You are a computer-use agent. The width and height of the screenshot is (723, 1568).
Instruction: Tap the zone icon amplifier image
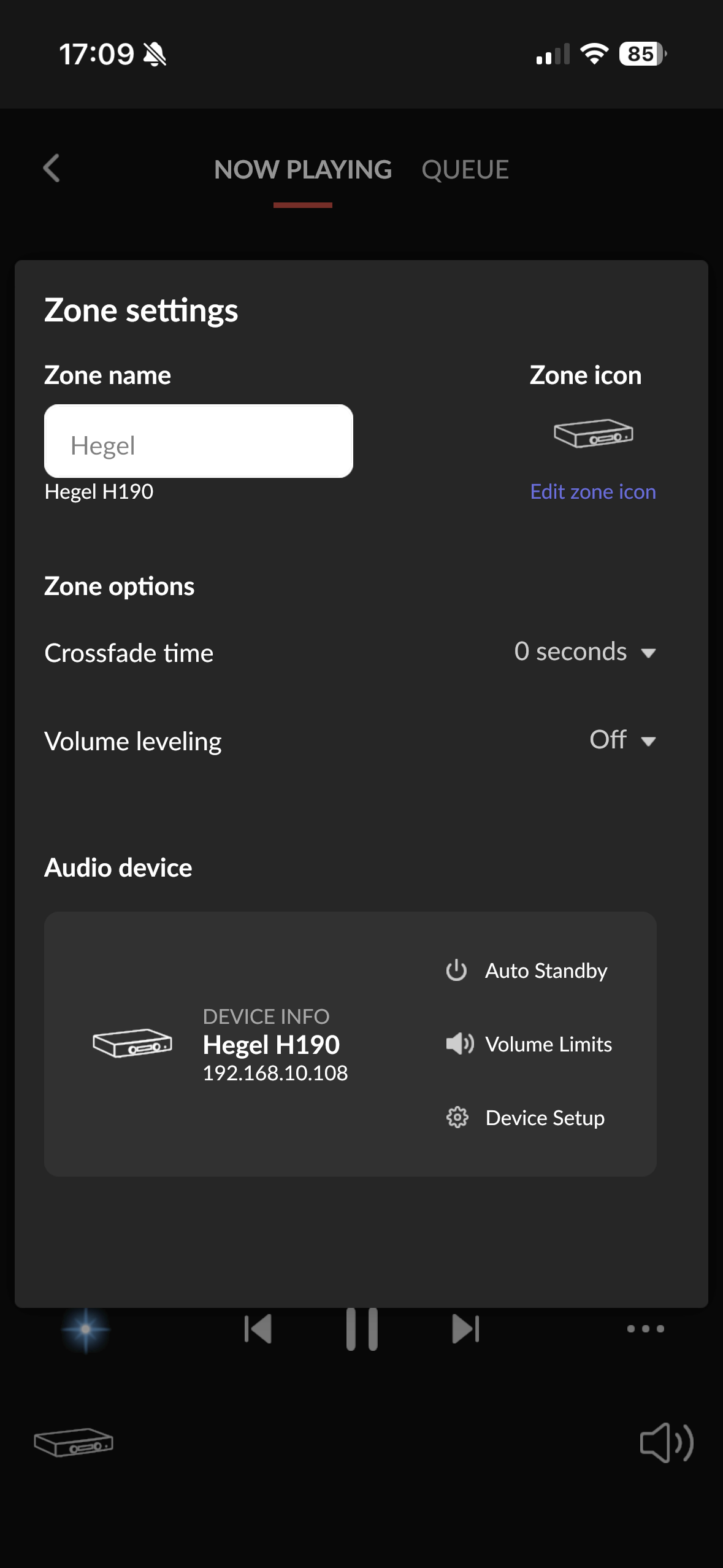[593, 433]
